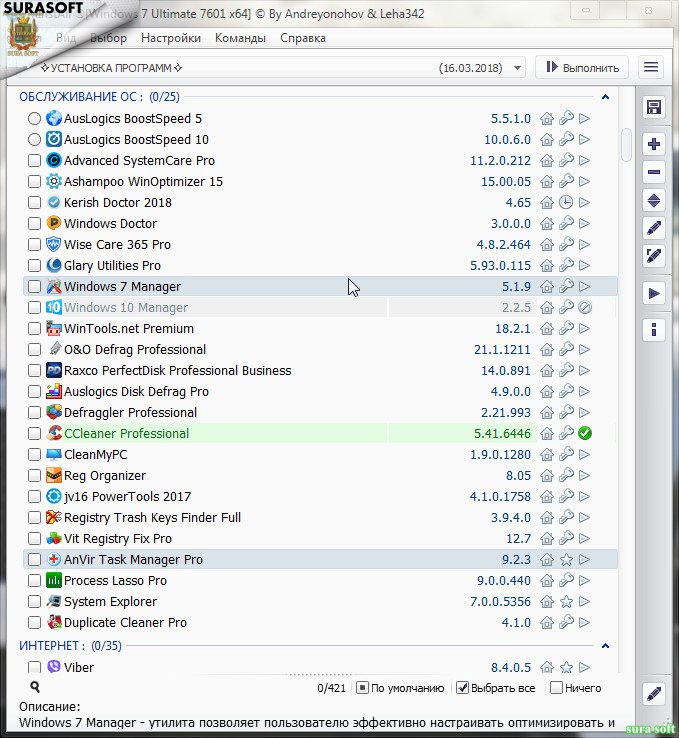679x738 pixels.
Task: Click clock (trial) icon for Kerish Doctor 2018
Action: pyautogui.click(x=566, y=202)
